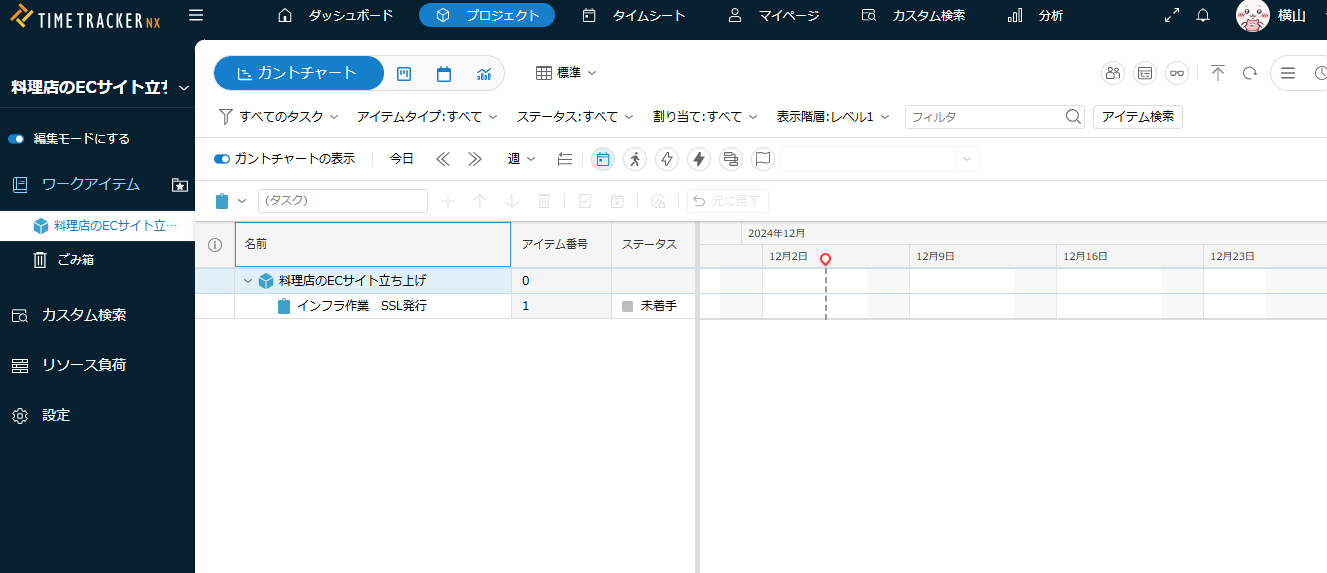
Task: Open ごみ箱 in the sidebar
Action: pyautogui.click(x=76, y=260)
